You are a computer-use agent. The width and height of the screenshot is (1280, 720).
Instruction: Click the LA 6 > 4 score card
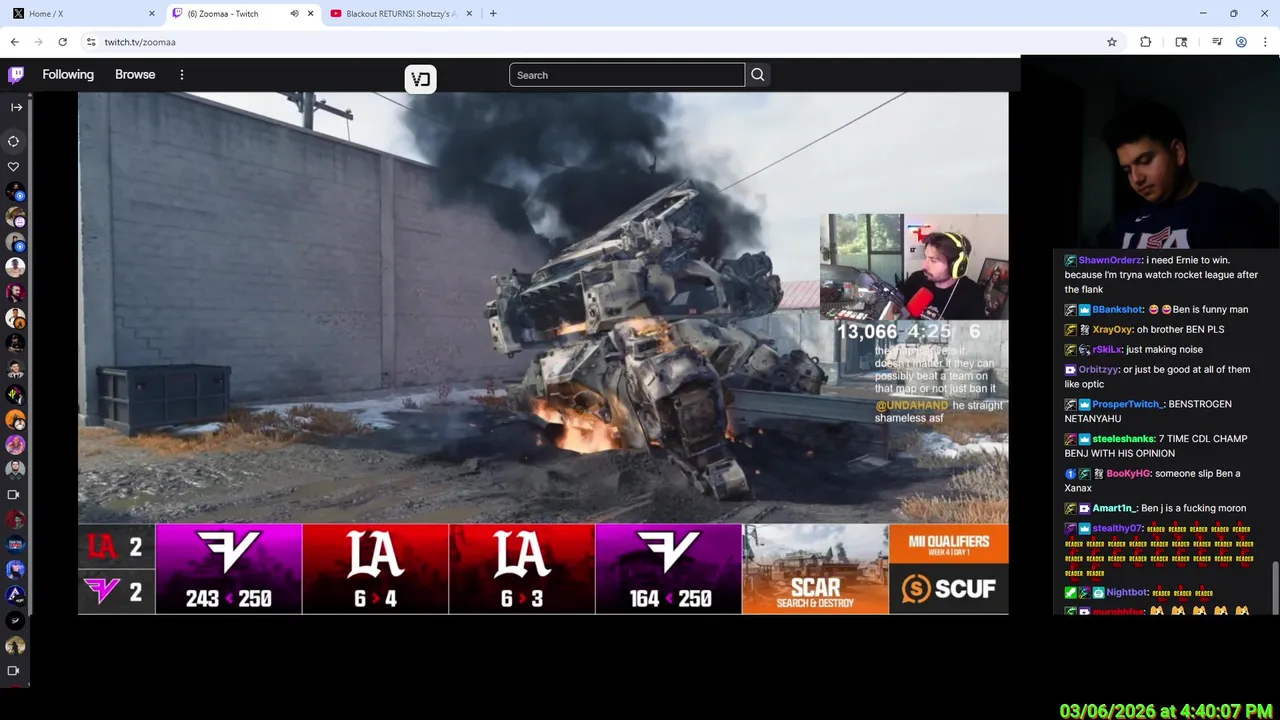coord(375,568)
